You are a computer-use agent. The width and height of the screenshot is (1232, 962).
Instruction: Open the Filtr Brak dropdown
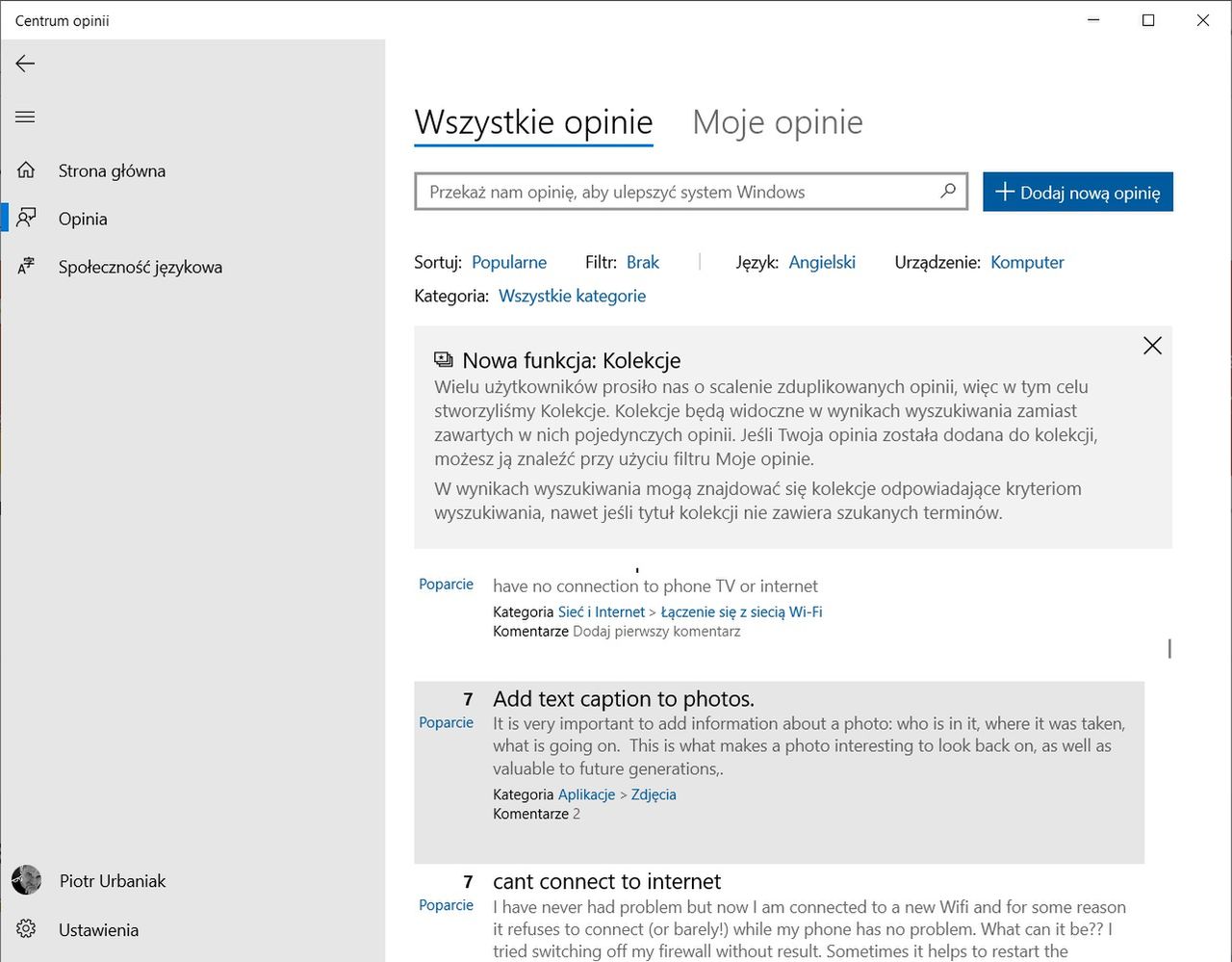(643, 262)
